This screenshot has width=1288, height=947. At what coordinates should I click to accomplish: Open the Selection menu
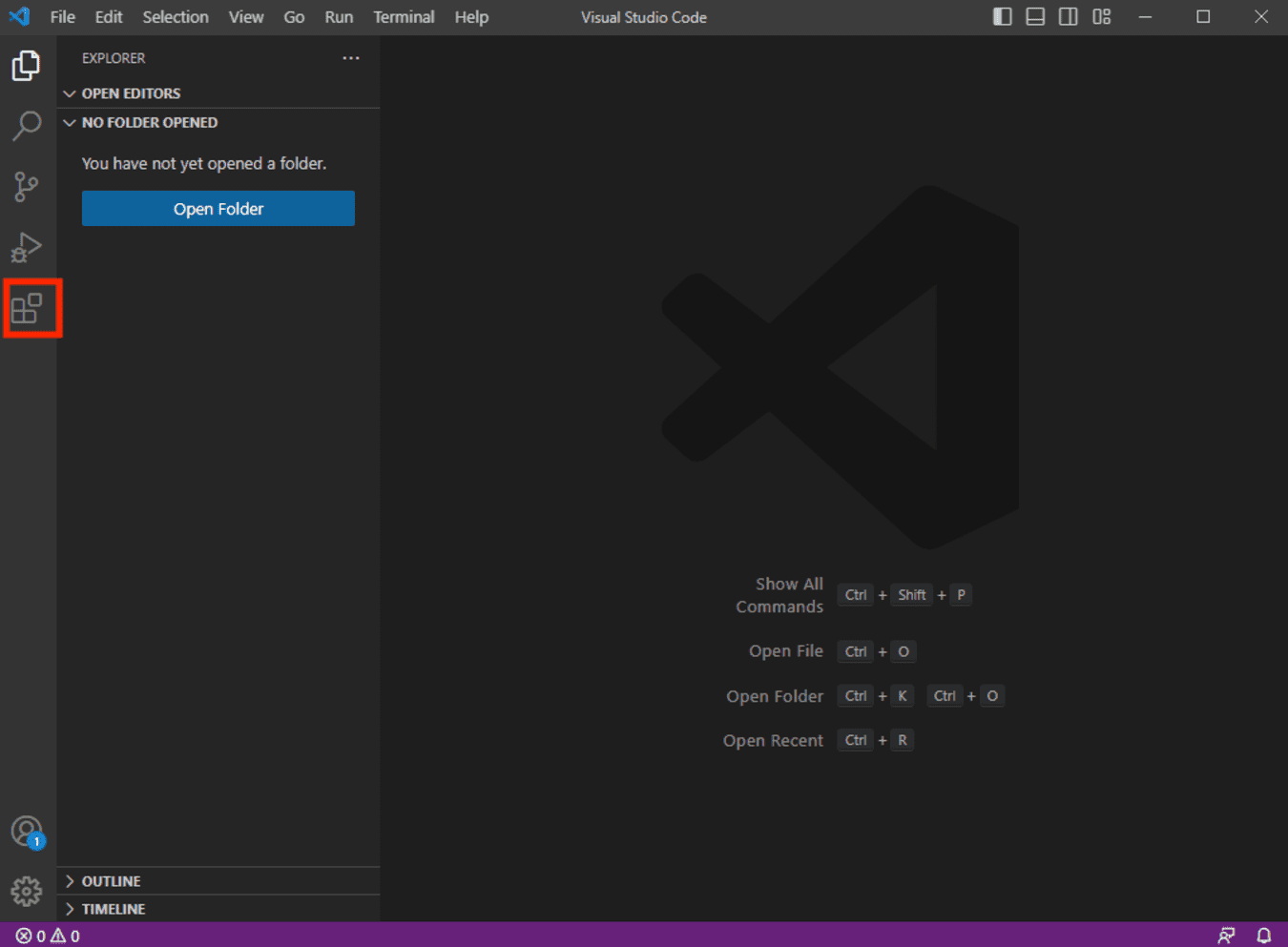(x=176, y=17)
